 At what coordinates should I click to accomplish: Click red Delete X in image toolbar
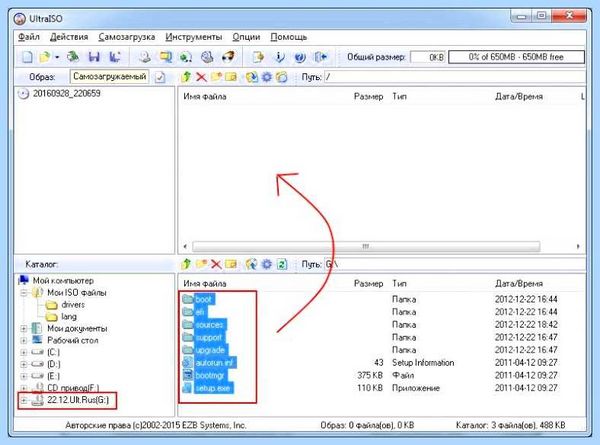[201, 77]
